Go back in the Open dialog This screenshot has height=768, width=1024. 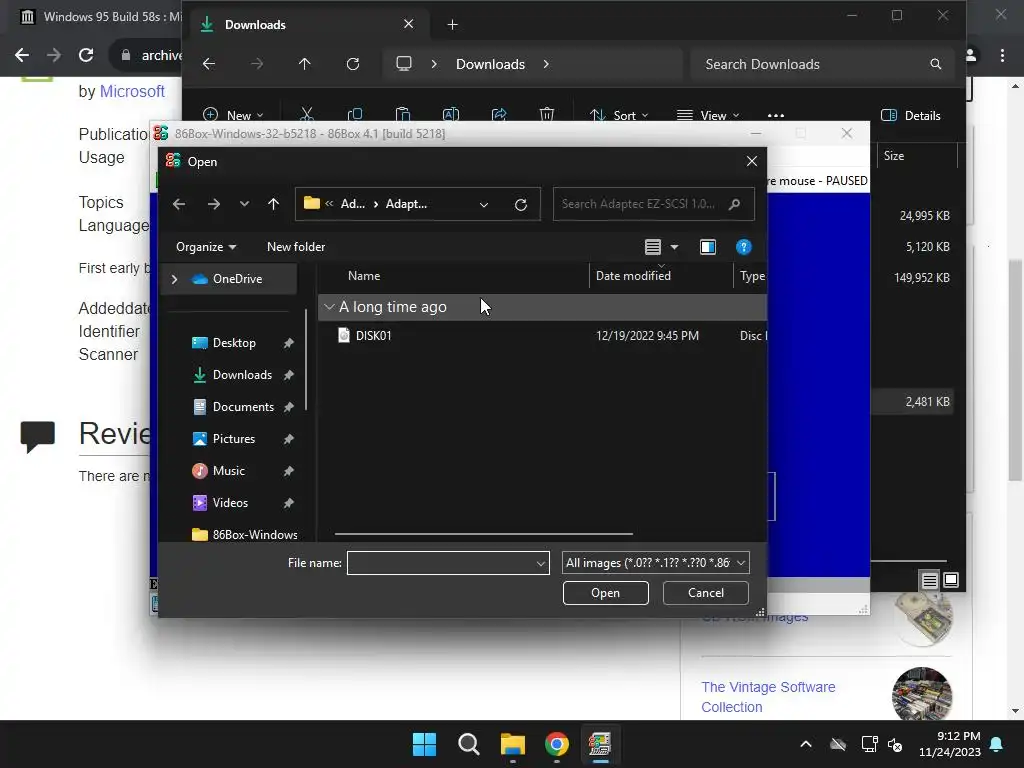tap(178, 204)
